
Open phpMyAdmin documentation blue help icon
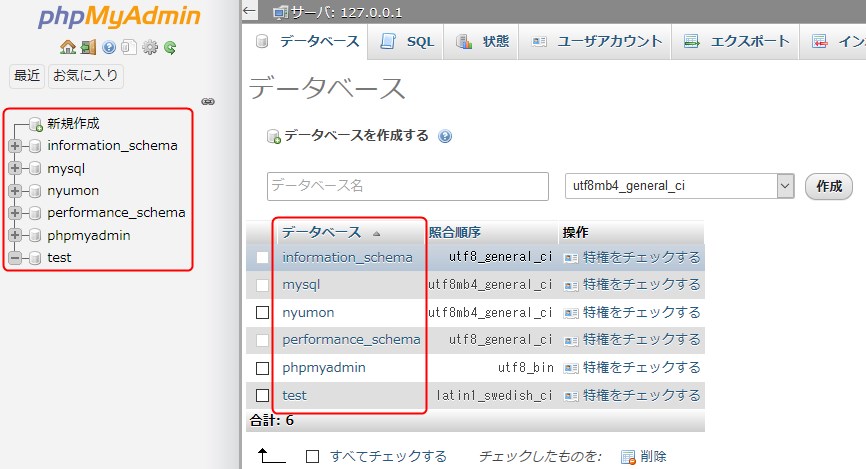(x=109, y=47)
